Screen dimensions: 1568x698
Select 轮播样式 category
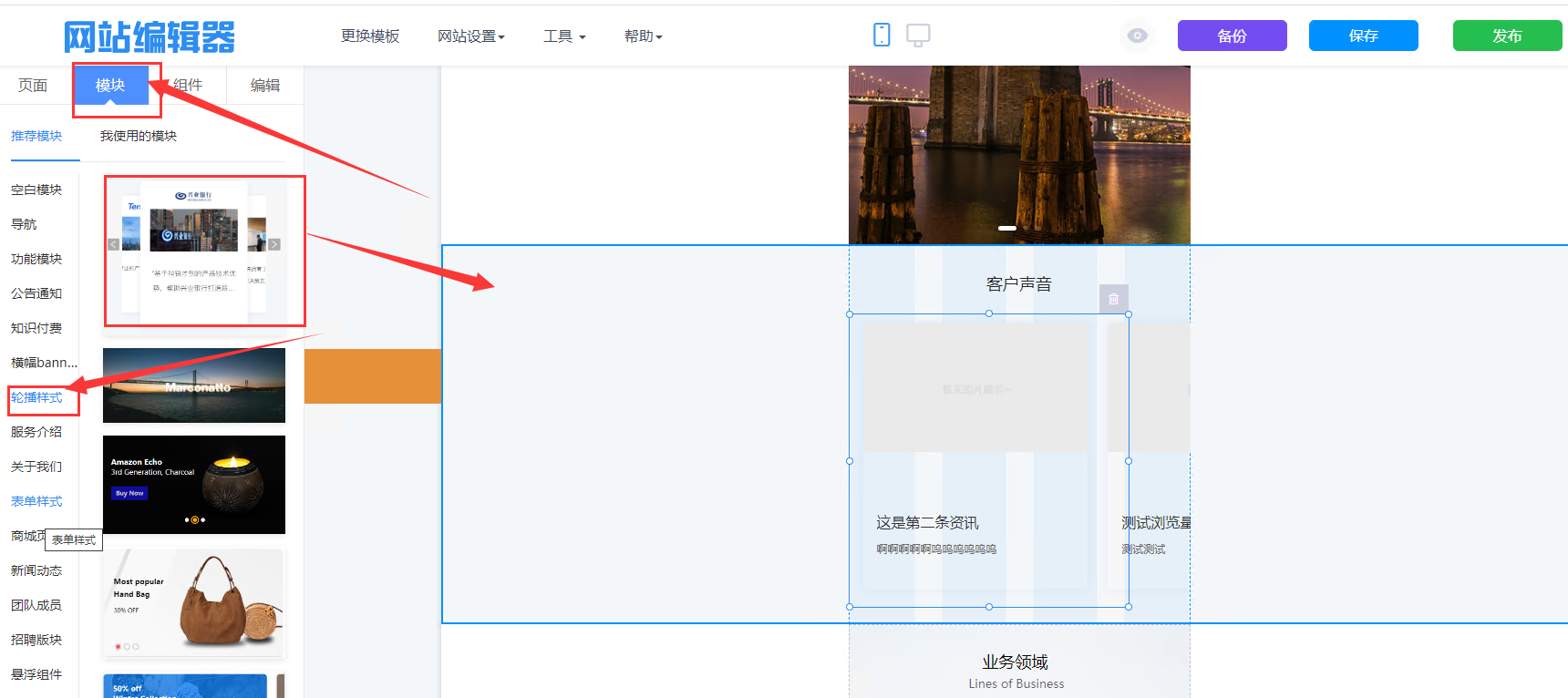pos(36,397)
